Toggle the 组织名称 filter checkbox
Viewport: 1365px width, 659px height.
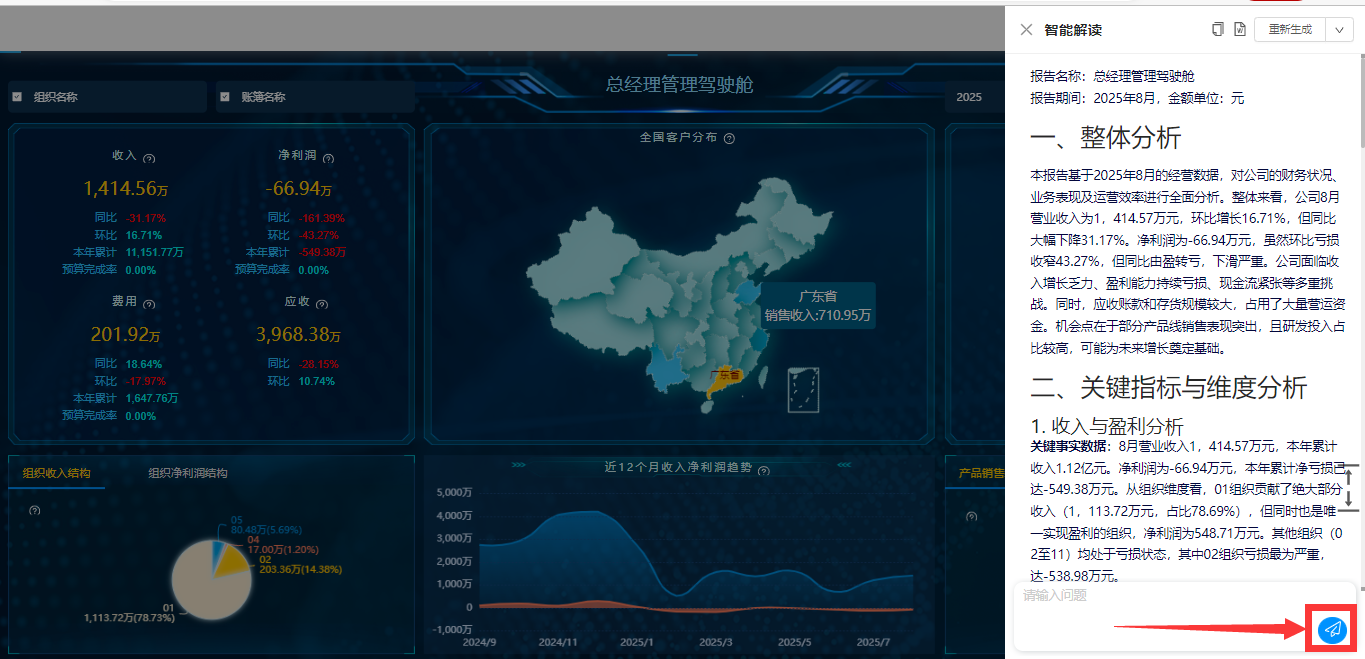17,97
